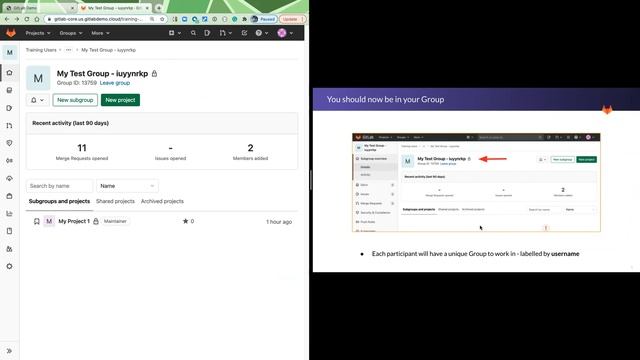Open the Groups dropdown menu
Viewport: 640px width, 360px height.
(x=71, y=33)
